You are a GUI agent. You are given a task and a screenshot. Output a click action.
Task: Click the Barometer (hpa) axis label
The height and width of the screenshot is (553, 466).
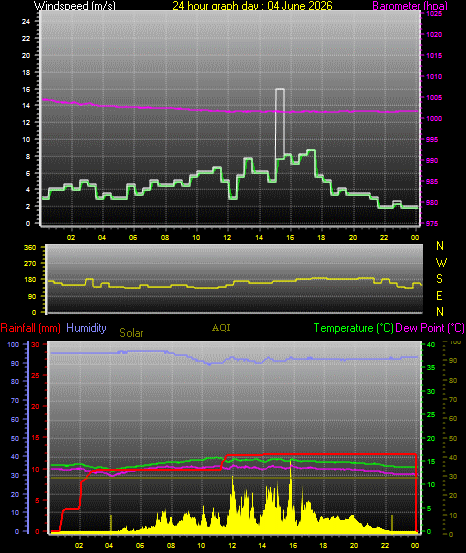click(410, 5)
